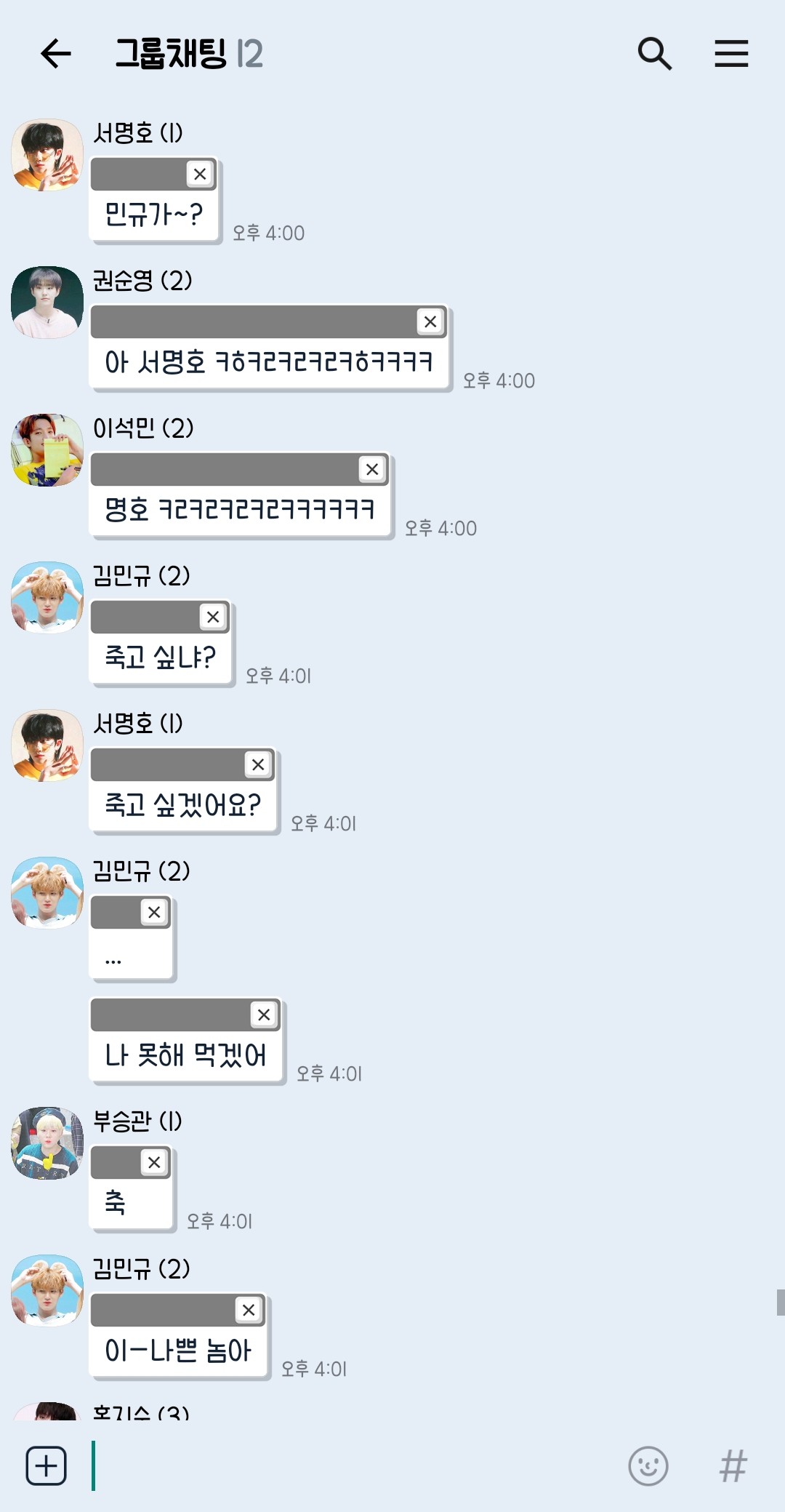Open 부승관's profile picture
The image size is (785, 1512).
[x=47, y=1143]
